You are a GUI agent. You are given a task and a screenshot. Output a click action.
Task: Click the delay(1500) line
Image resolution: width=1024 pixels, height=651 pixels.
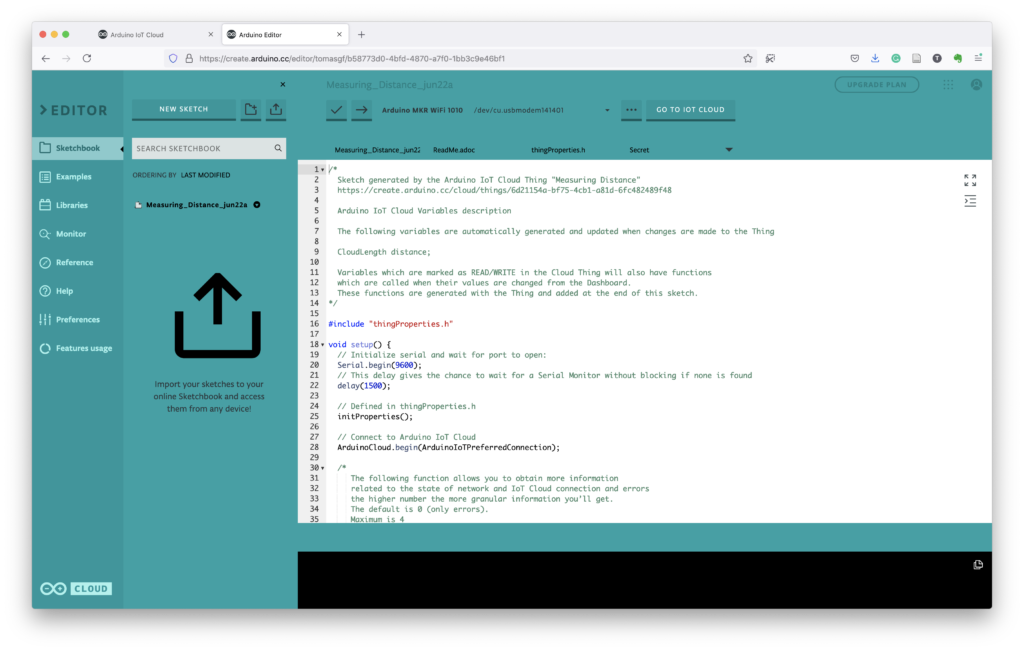tap(364, 386)
